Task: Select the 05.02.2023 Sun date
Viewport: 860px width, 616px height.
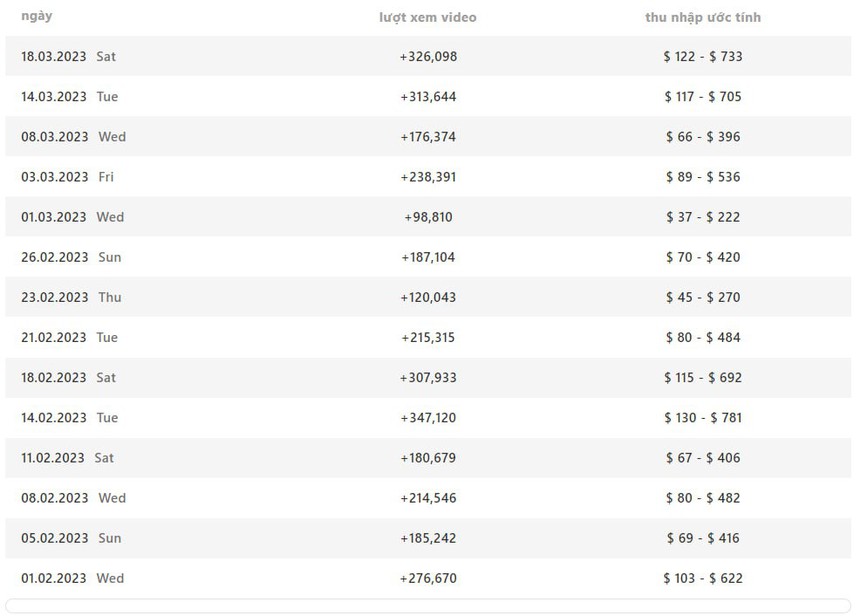Action: point(71,538)
